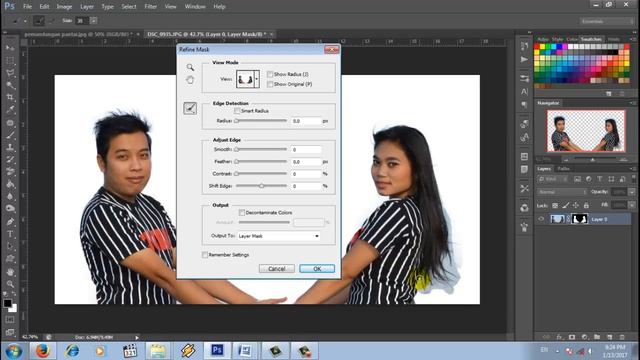Click the Navigator preview thumbnail
640x360 pixels.
point(586,131)
